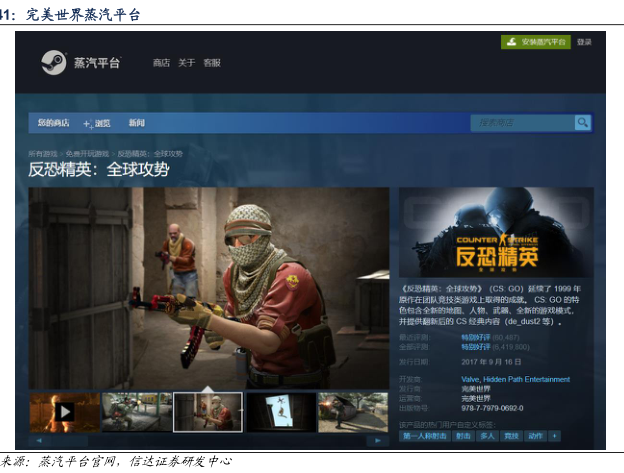Click the play icon on the video thumbnail
The height and width of the screenshot is (473, 624).
click(64, 411)
